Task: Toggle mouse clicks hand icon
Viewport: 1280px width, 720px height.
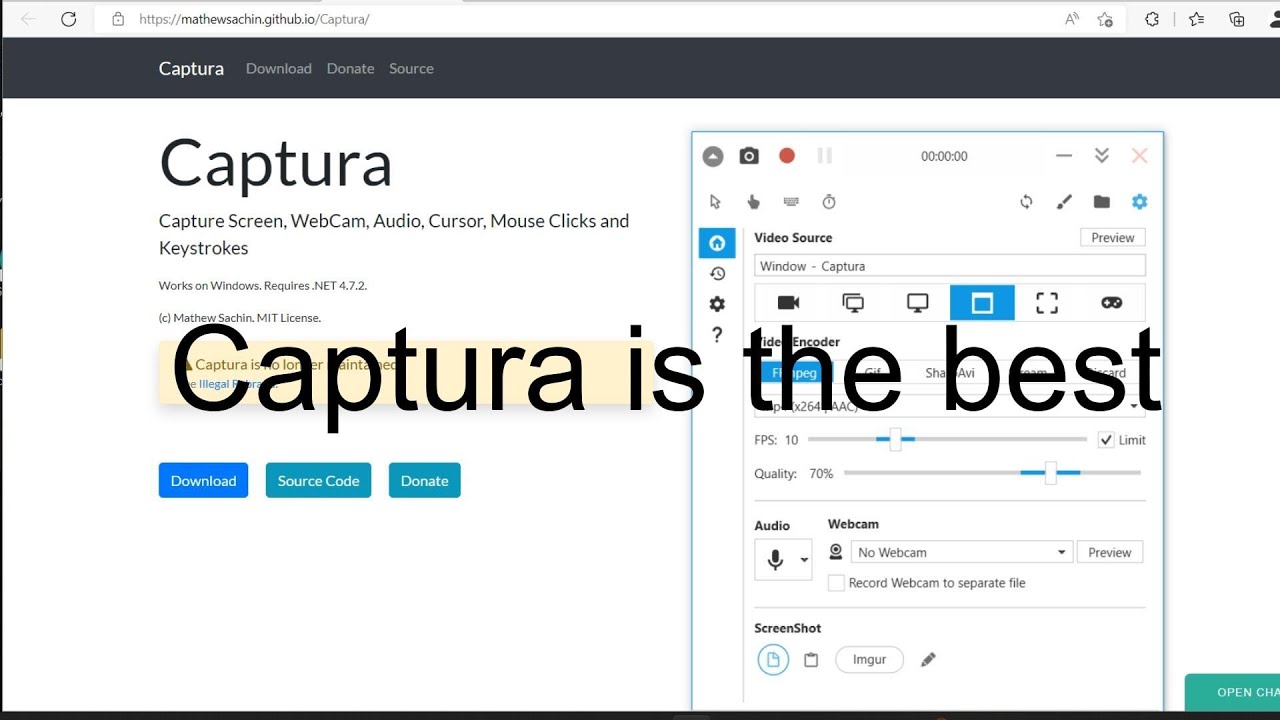Action: coord(753,202)
